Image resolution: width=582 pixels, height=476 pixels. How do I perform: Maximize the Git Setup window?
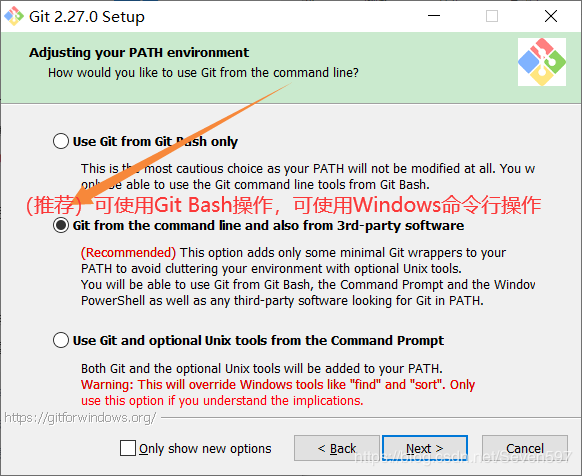click(x=492, y=16)
